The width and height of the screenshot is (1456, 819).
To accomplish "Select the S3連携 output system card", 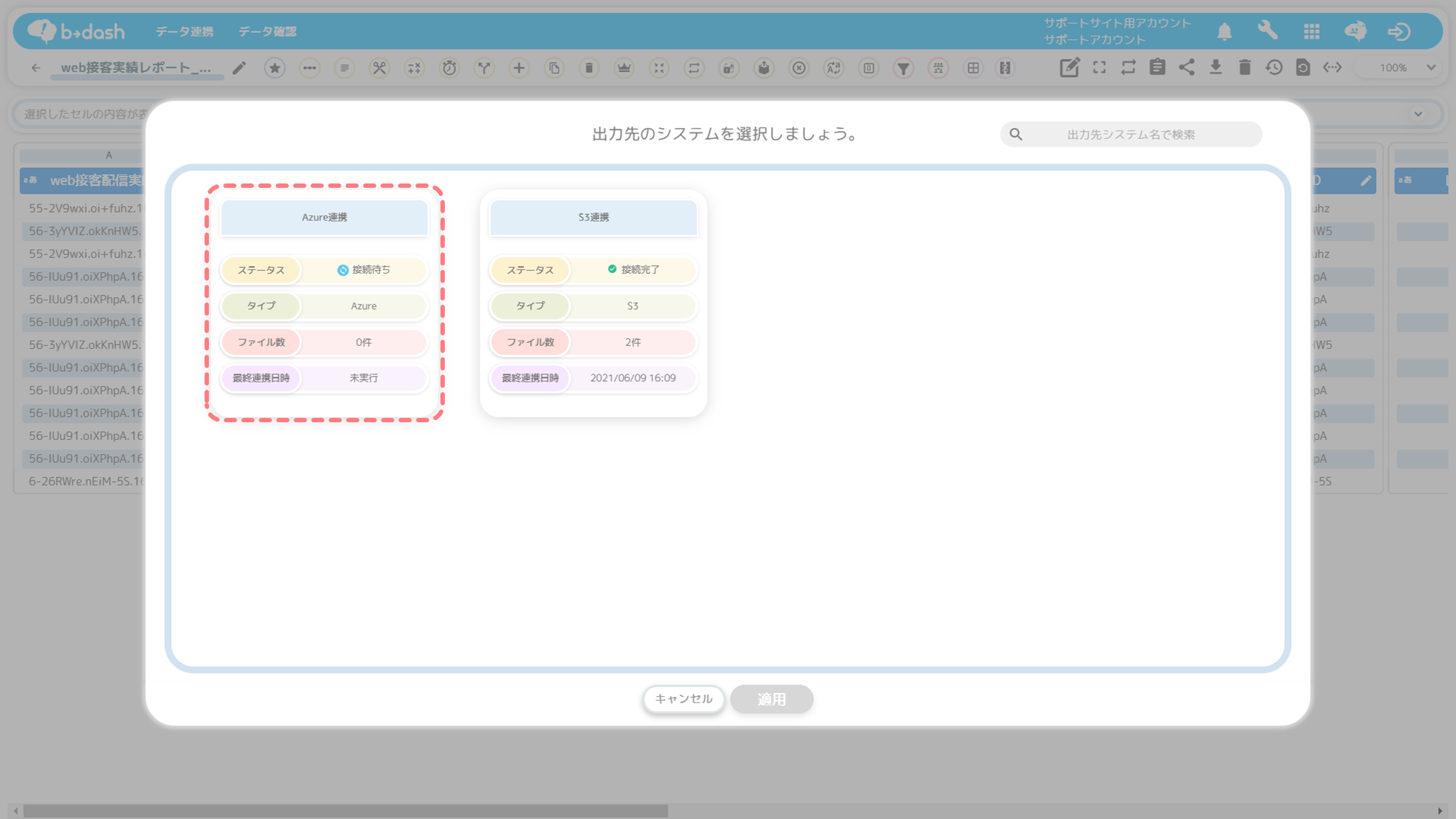I will coord(593,303).
